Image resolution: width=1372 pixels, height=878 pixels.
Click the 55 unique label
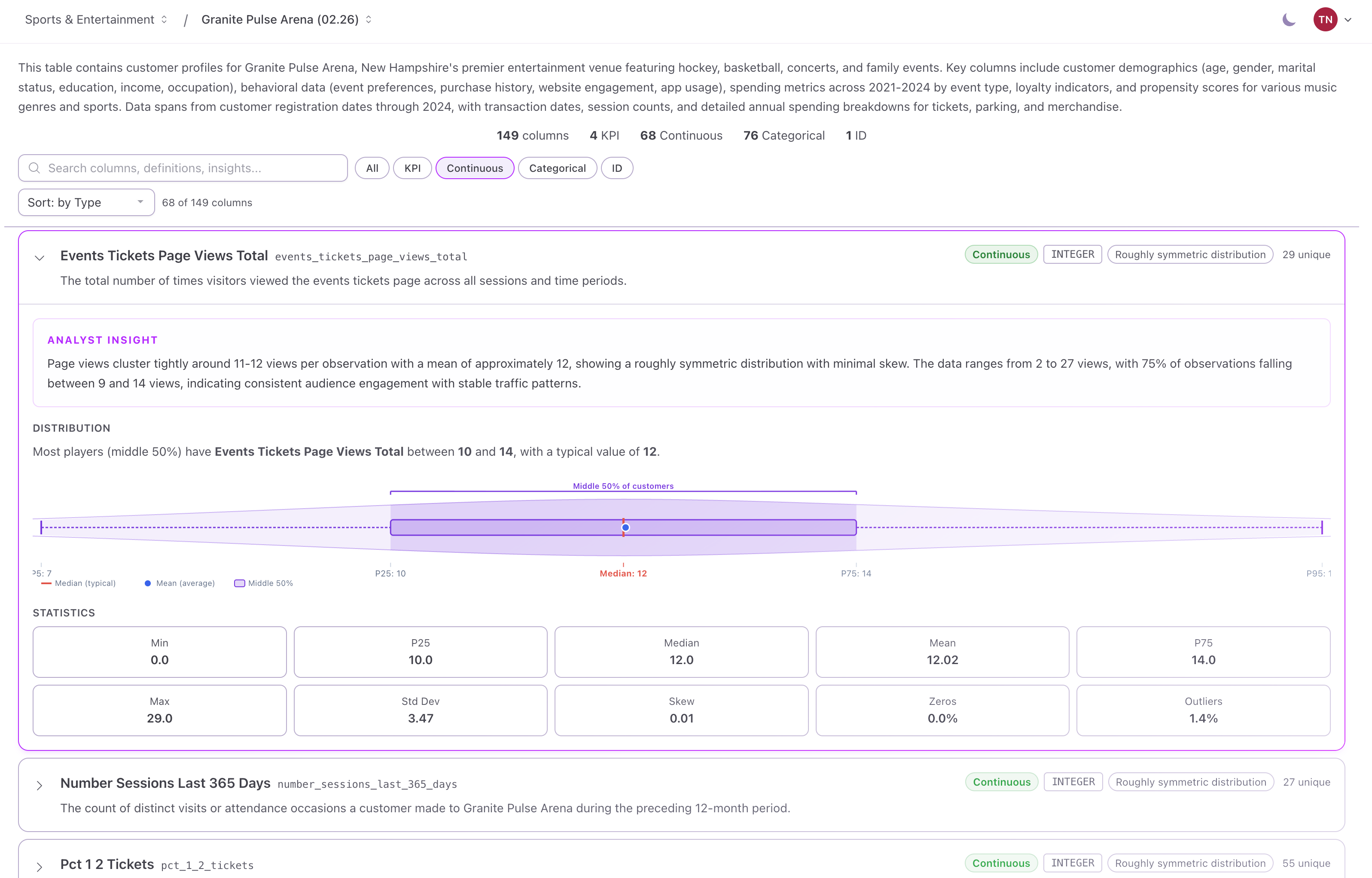(x=1306, y=863)
